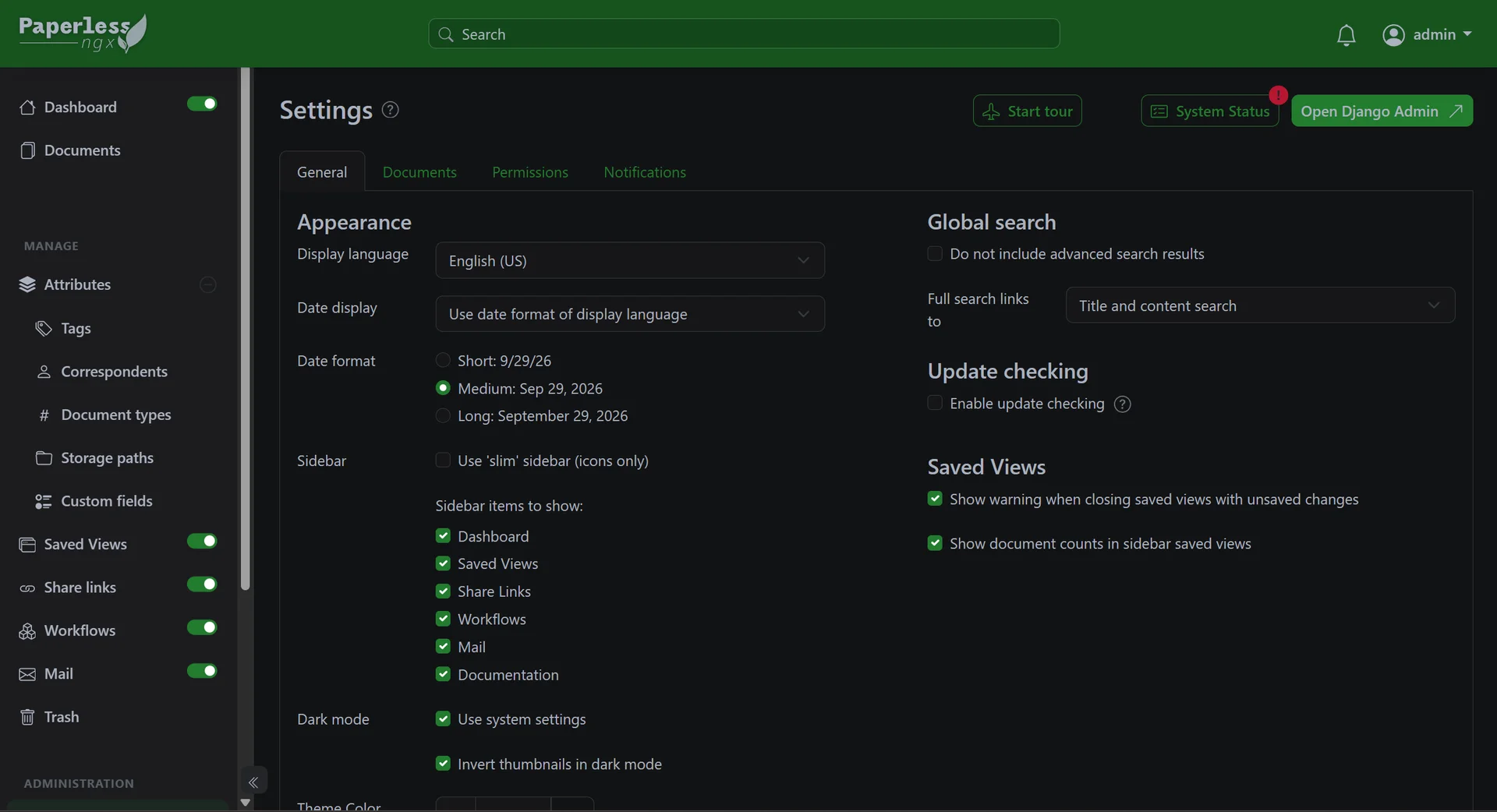
Task: Toggle the Dashboard sidebar switch
Action: point(202,104)
